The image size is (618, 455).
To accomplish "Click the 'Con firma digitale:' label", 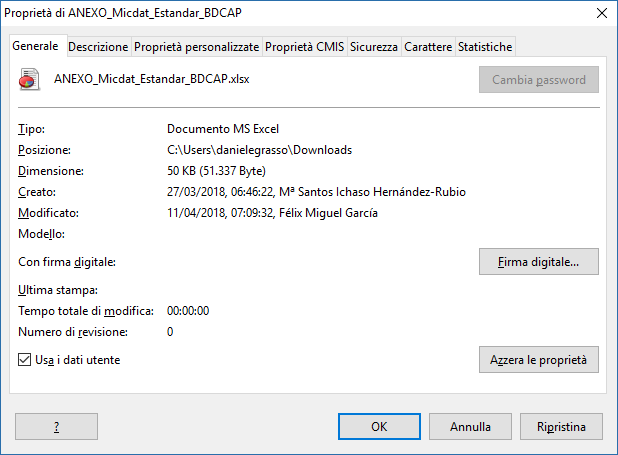I will pos(67,262).
